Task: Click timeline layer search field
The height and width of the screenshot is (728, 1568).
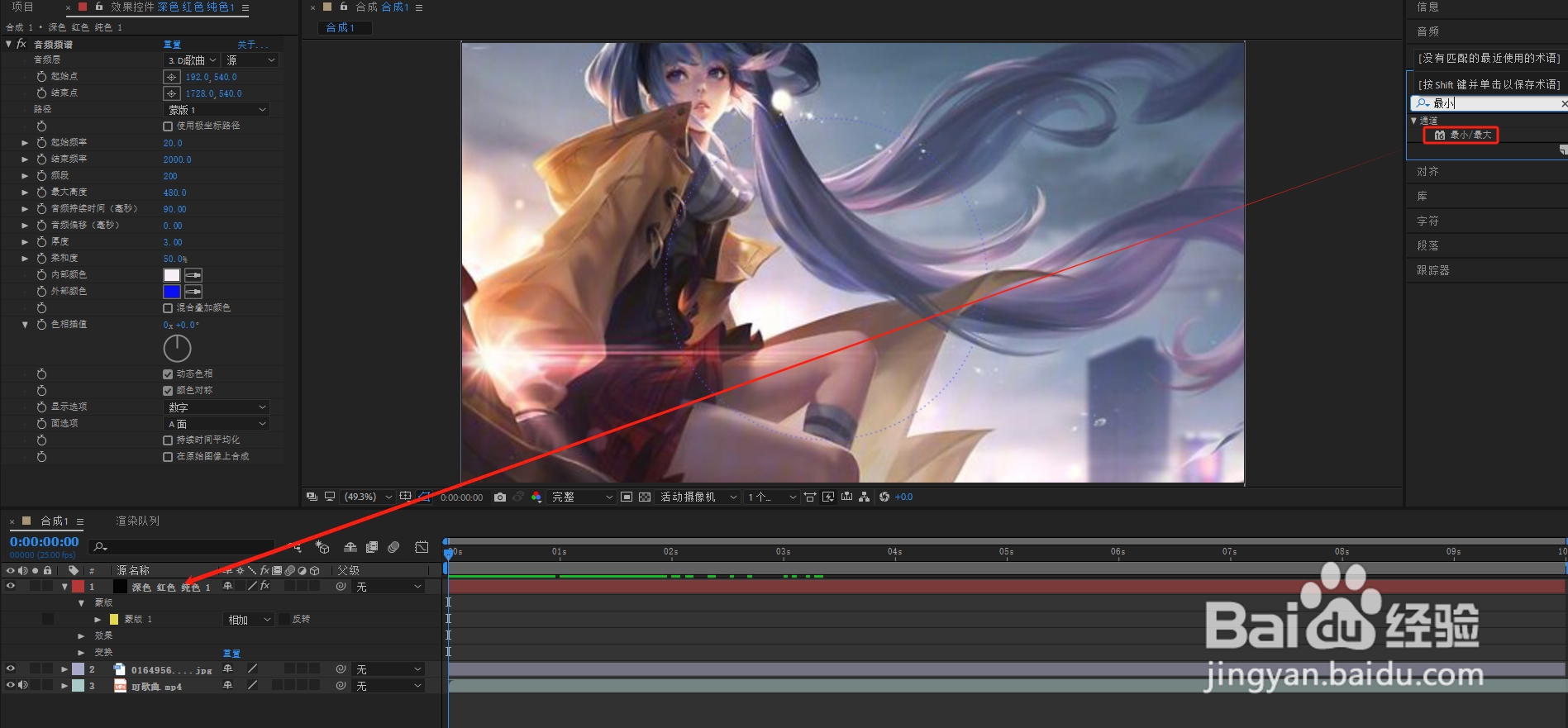Action: [183, 547]
